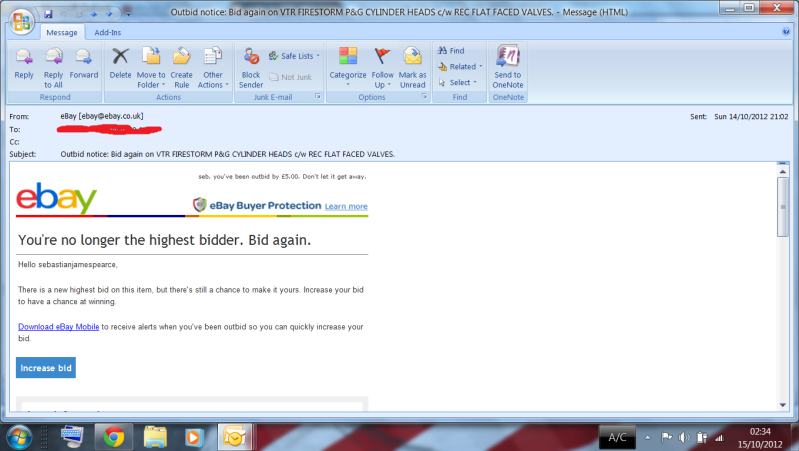Click the message scrollbar up arrow
The height and width of the screenshot is (451, 799).
[x=783, y=171]
